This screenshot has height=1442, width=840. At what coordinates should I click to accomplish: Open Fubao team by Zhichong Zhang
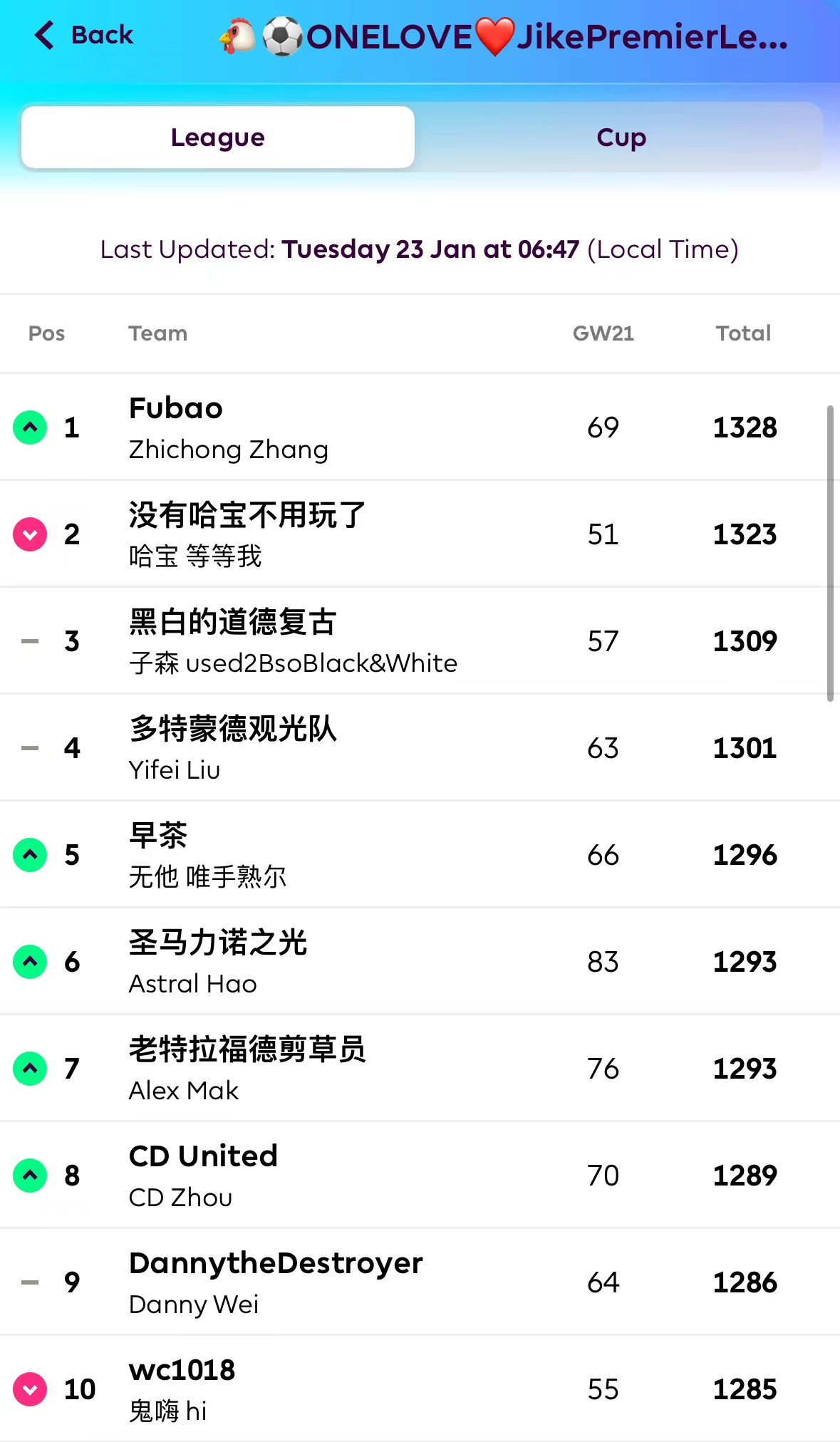[228, 427]
